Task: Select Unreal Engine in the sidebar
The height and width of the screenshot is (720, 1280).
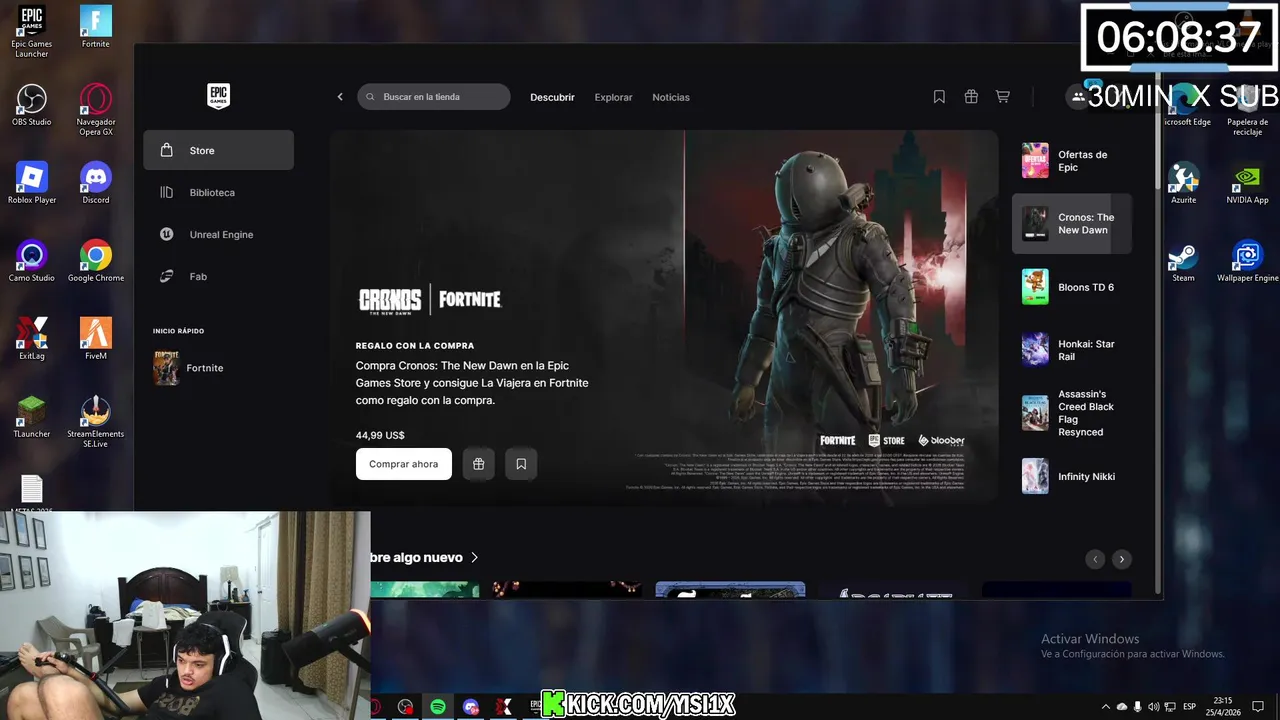Action: pyautogui.click(x=218, y=234)
